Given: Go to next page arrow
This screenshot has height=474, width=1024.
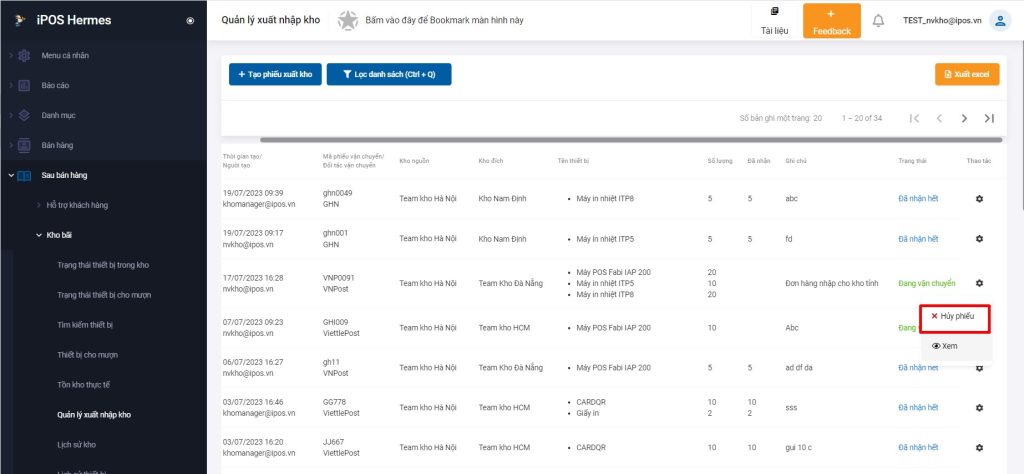Looking at the screenshot, I should [x=964, y=118].
